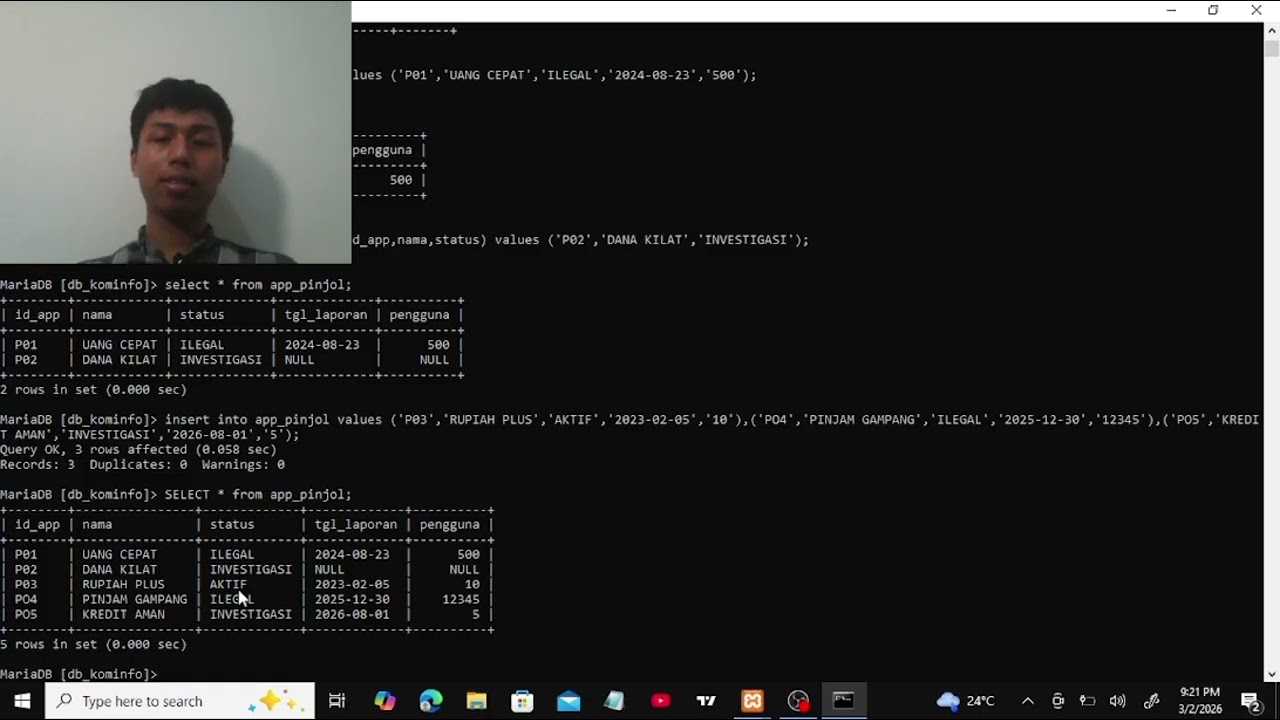
Task: Click the vertical scrollbar thumb
Action: pos(1272,48)
